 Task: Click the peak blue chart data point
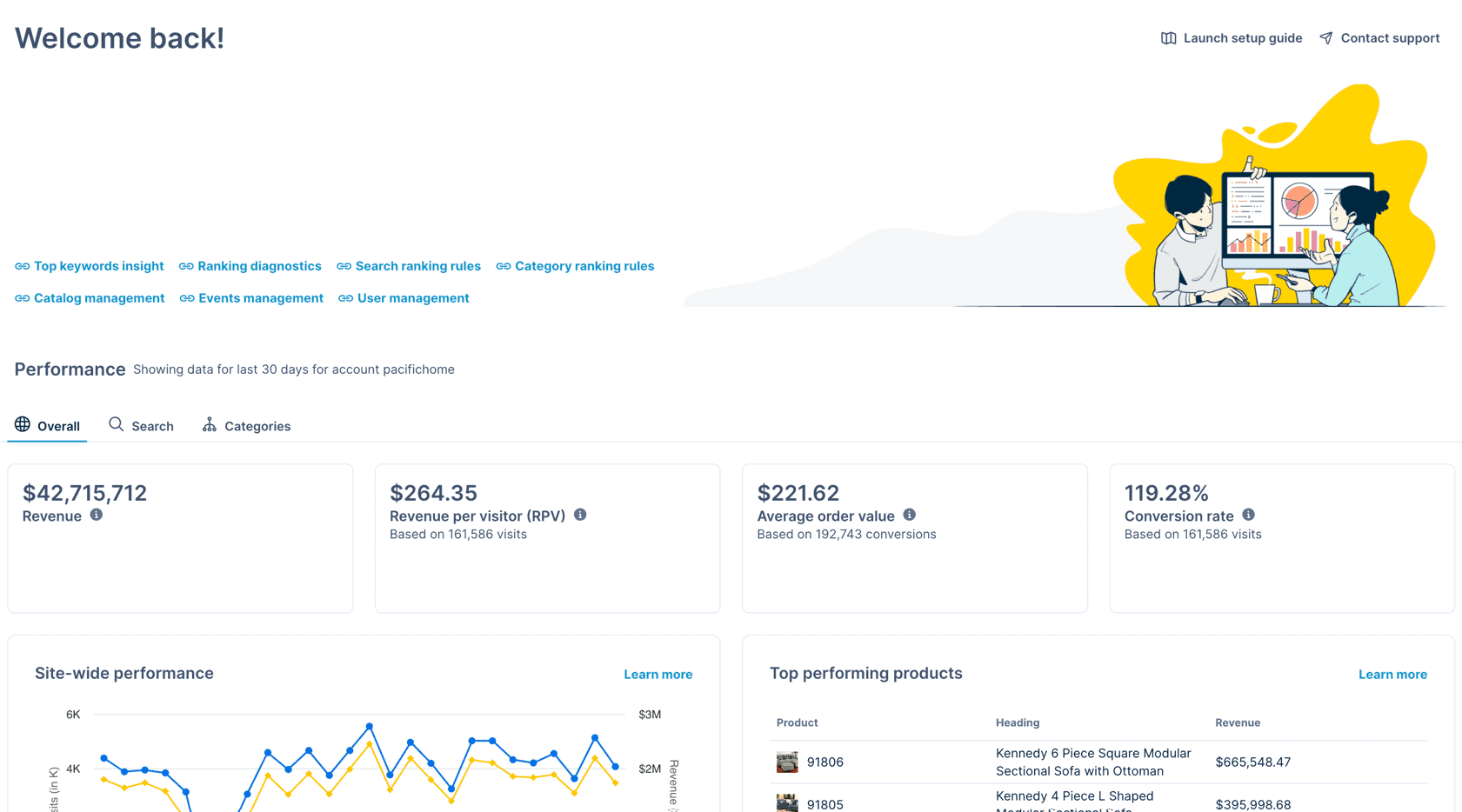370,726
